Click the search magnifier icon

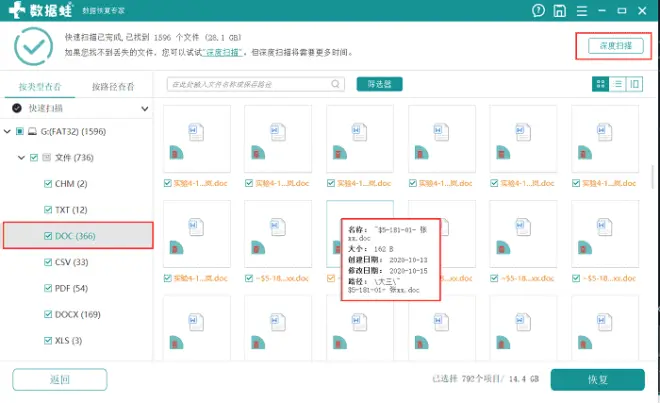(335, 84)
